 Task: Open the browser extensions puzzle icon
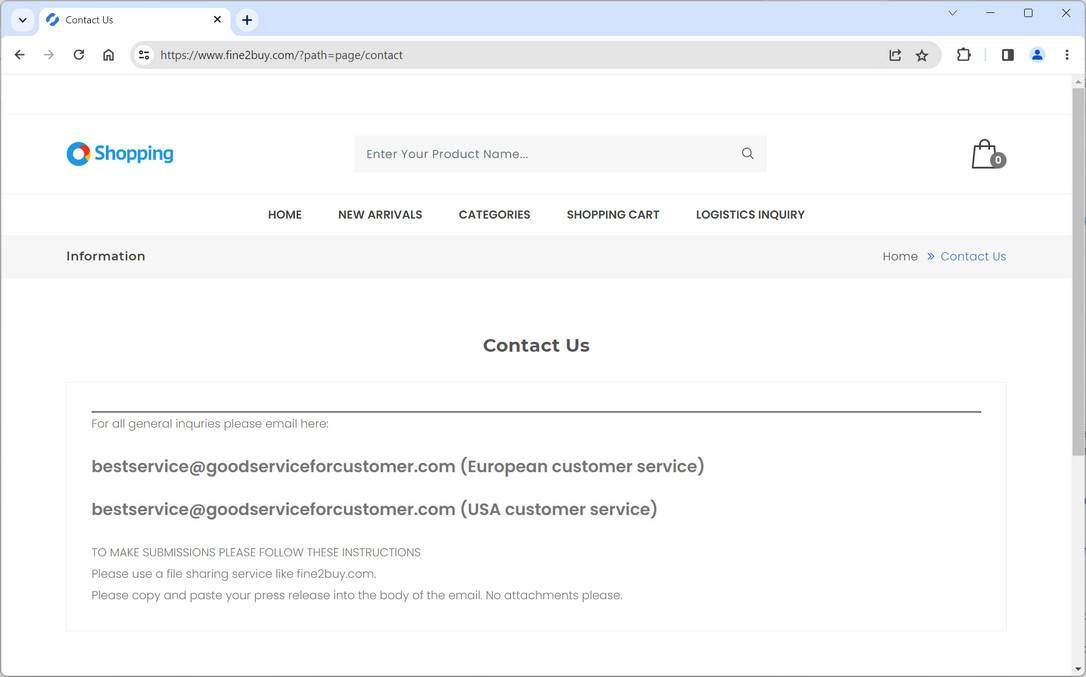point(963,55)
